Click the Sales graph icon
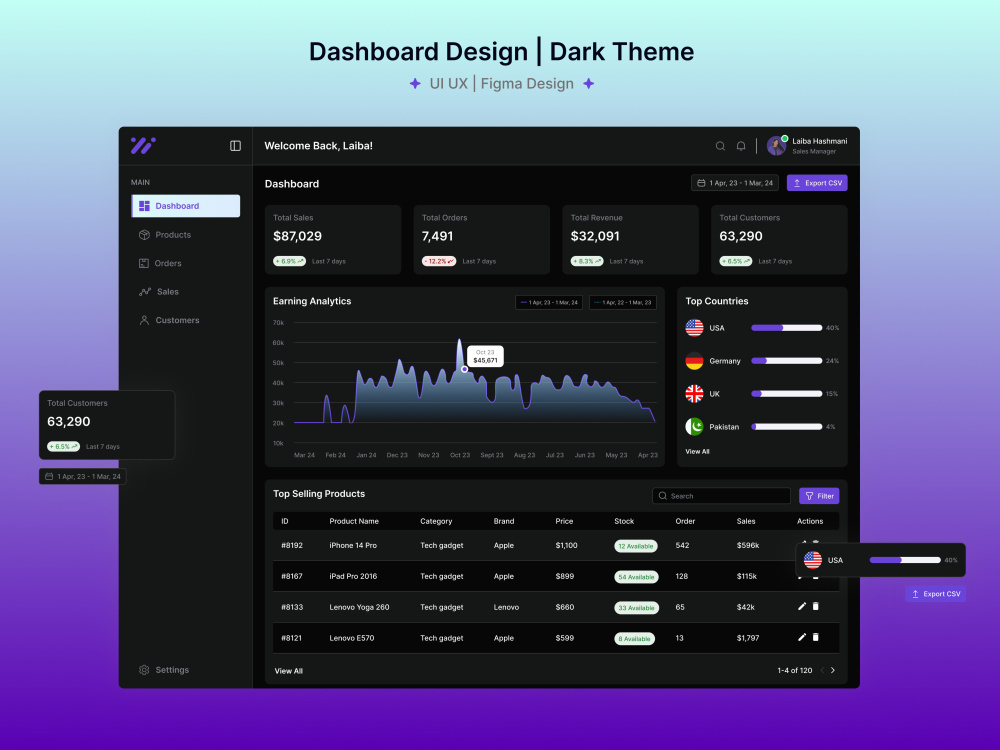The image size is (1000, 750). (145, 291)
